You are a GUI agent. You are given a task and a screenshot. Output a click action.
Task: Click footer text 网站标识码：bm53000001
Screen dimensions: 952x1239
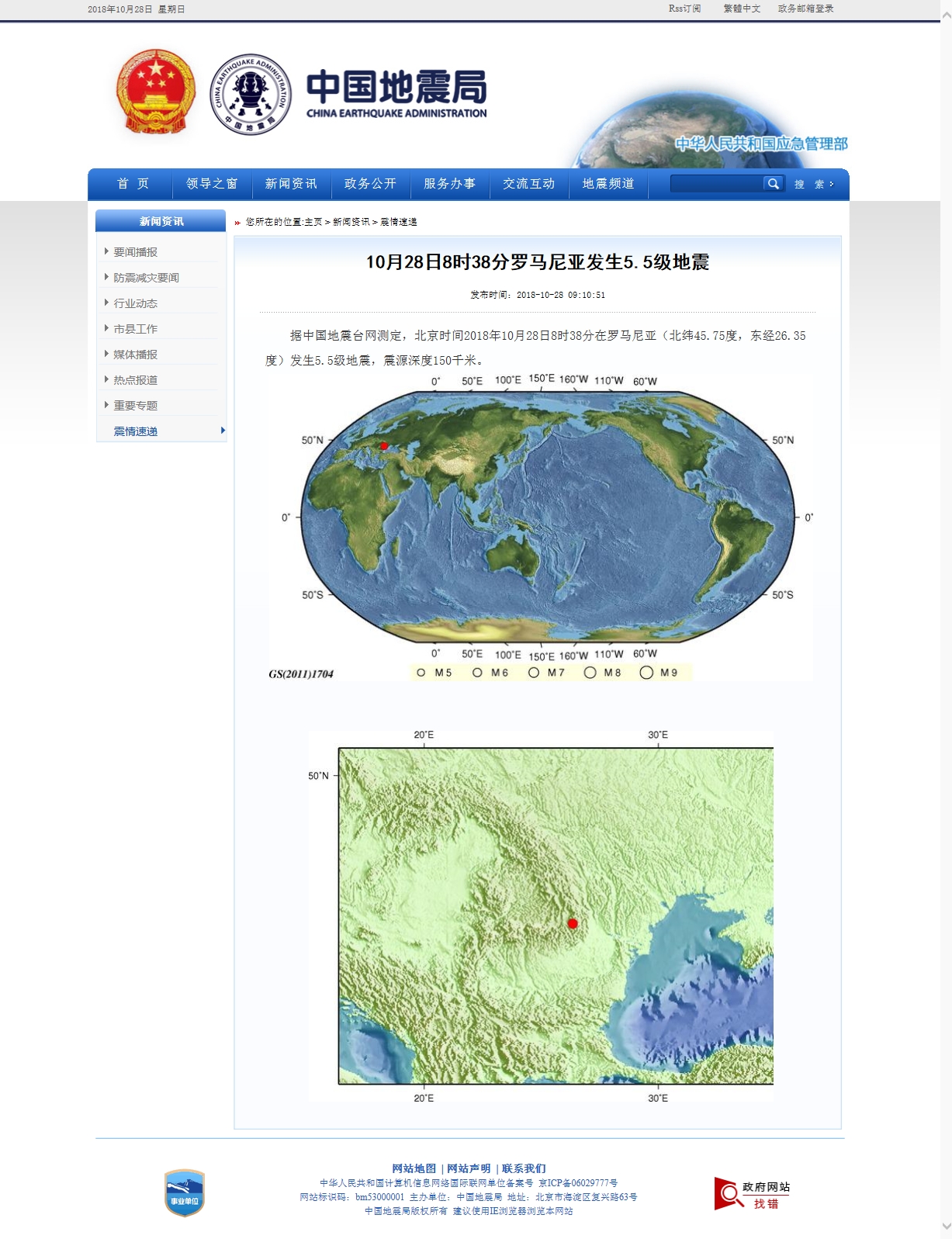pos(352,1197)
